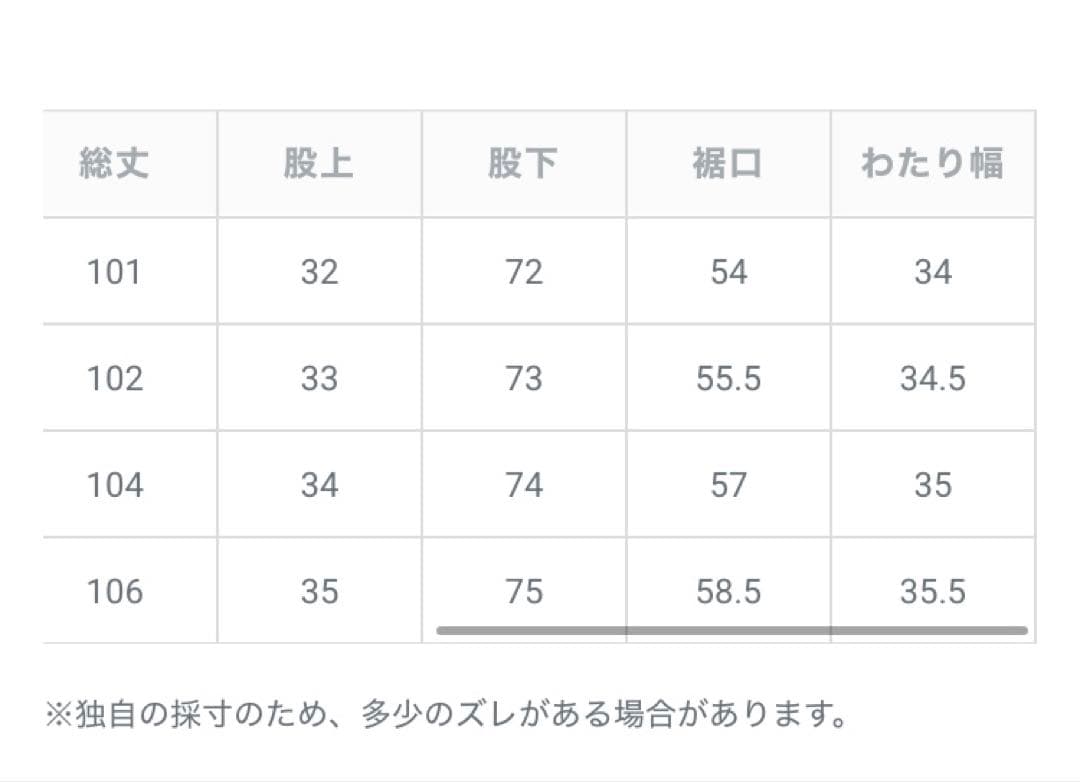Select the 総丈 value 106
Viewport: 1080px width, 782px height.
click(114, 591)
